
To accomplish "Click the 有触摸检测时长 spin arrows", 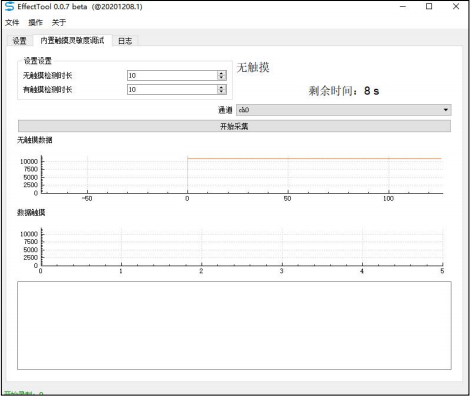I will point(222,89).
